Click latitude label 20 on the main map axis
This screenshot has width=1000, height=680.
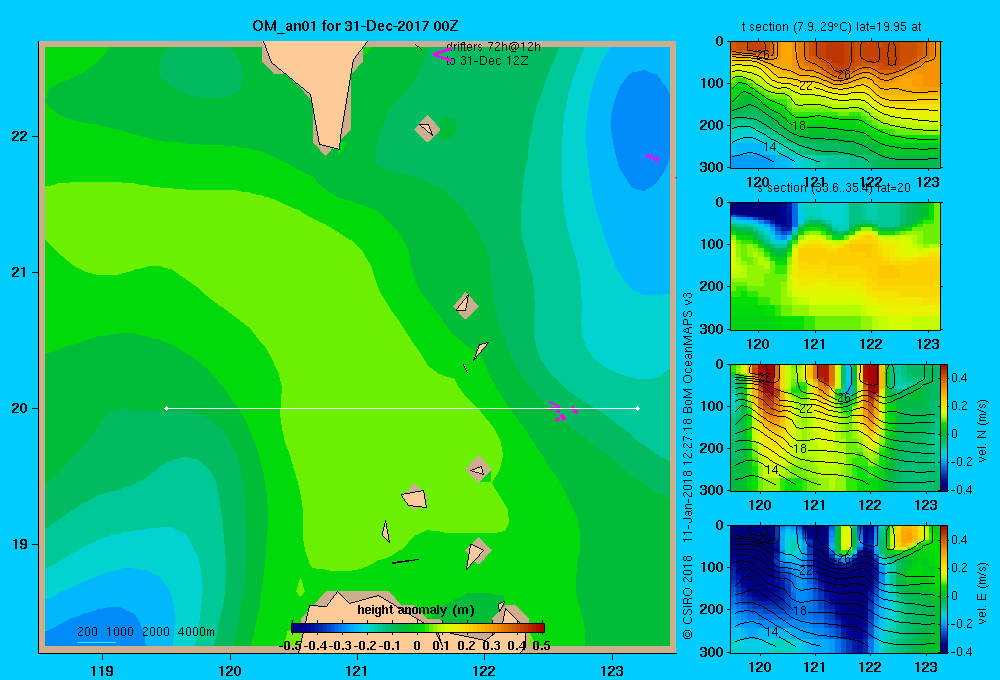(20, 408)
